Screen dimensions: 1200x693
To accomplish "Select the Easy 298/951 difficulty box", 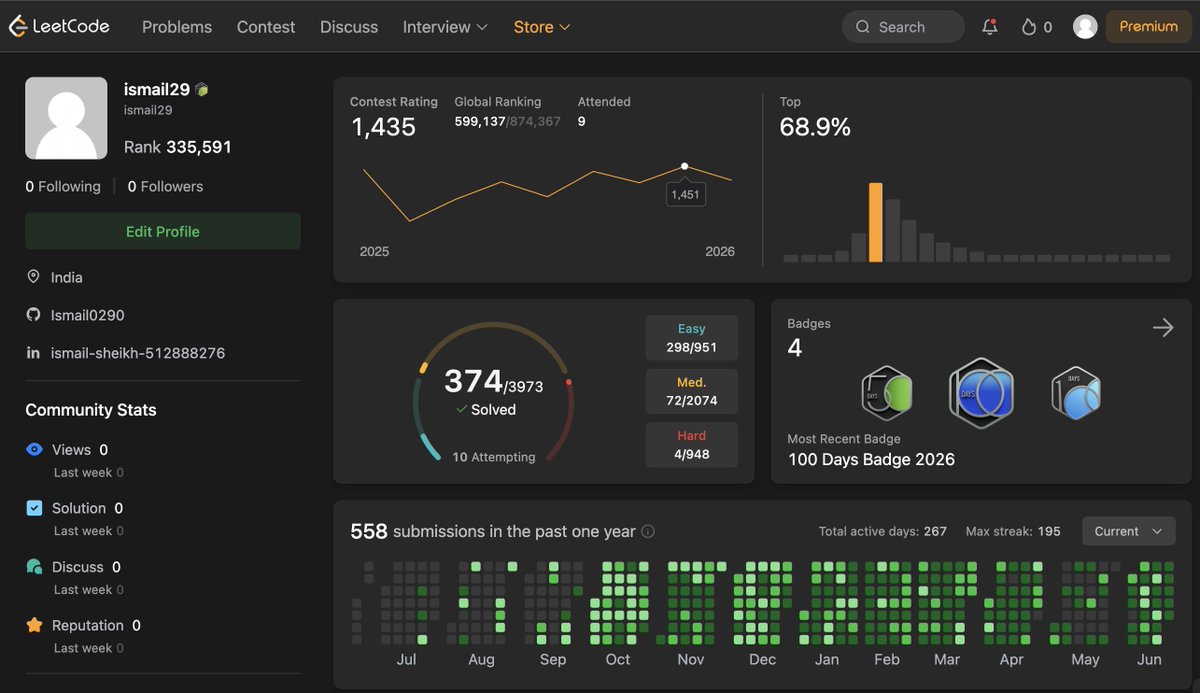I will click(x=692, y=338).
